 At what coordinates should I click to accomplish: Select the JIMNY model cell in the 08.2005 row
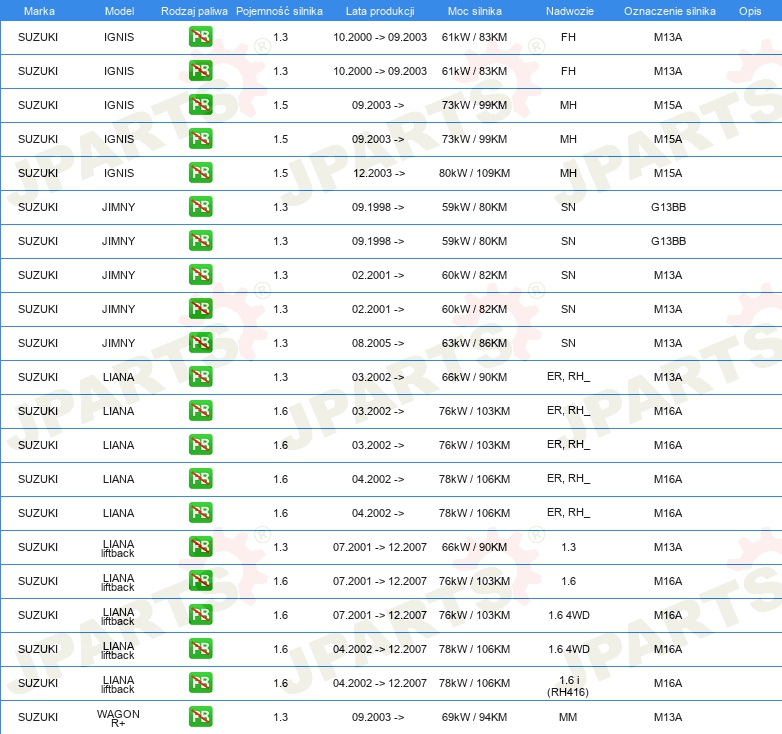click(119, 343)
